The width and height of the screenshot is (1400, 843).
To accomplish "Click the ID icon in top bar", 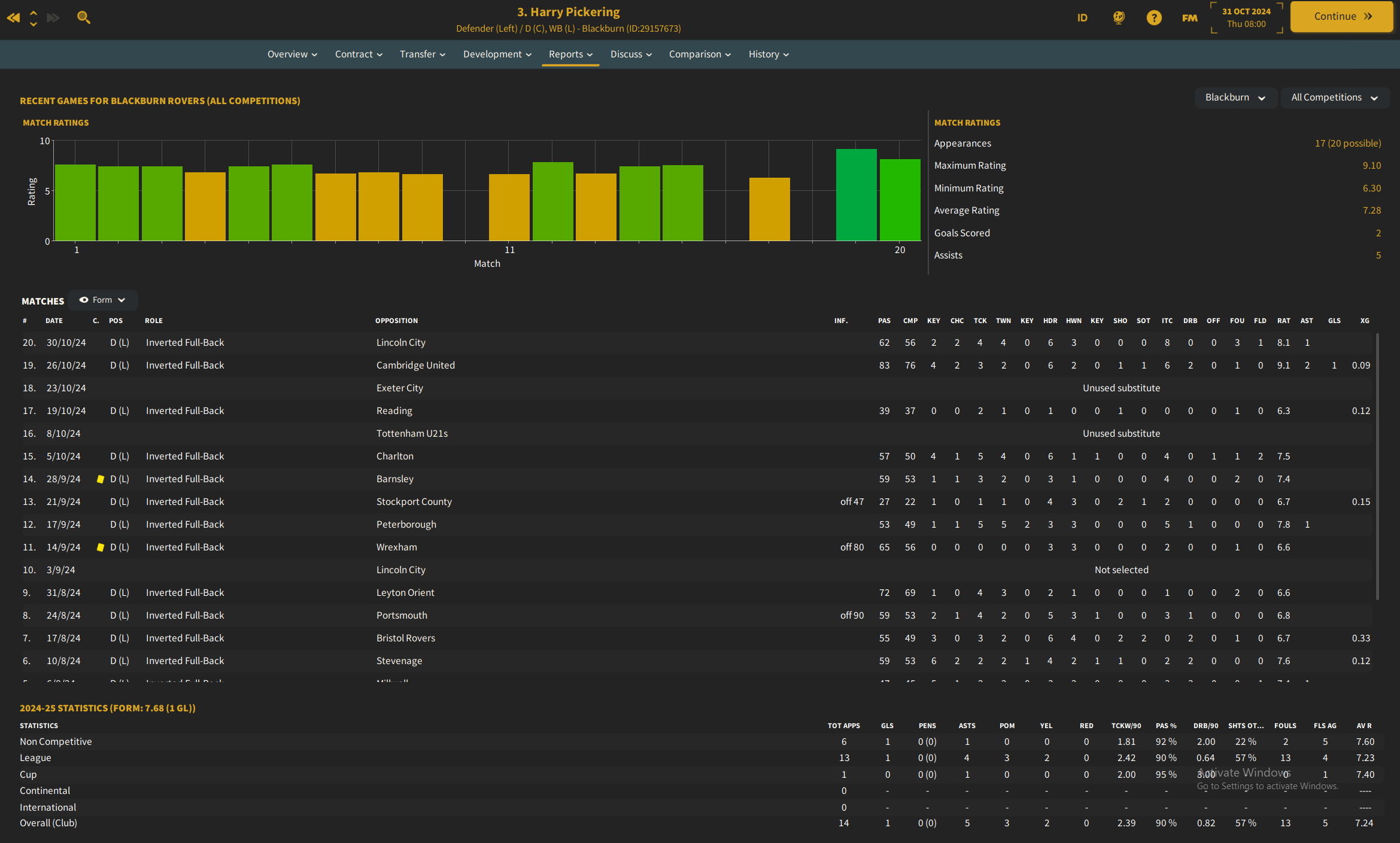I will (1082, 18).
